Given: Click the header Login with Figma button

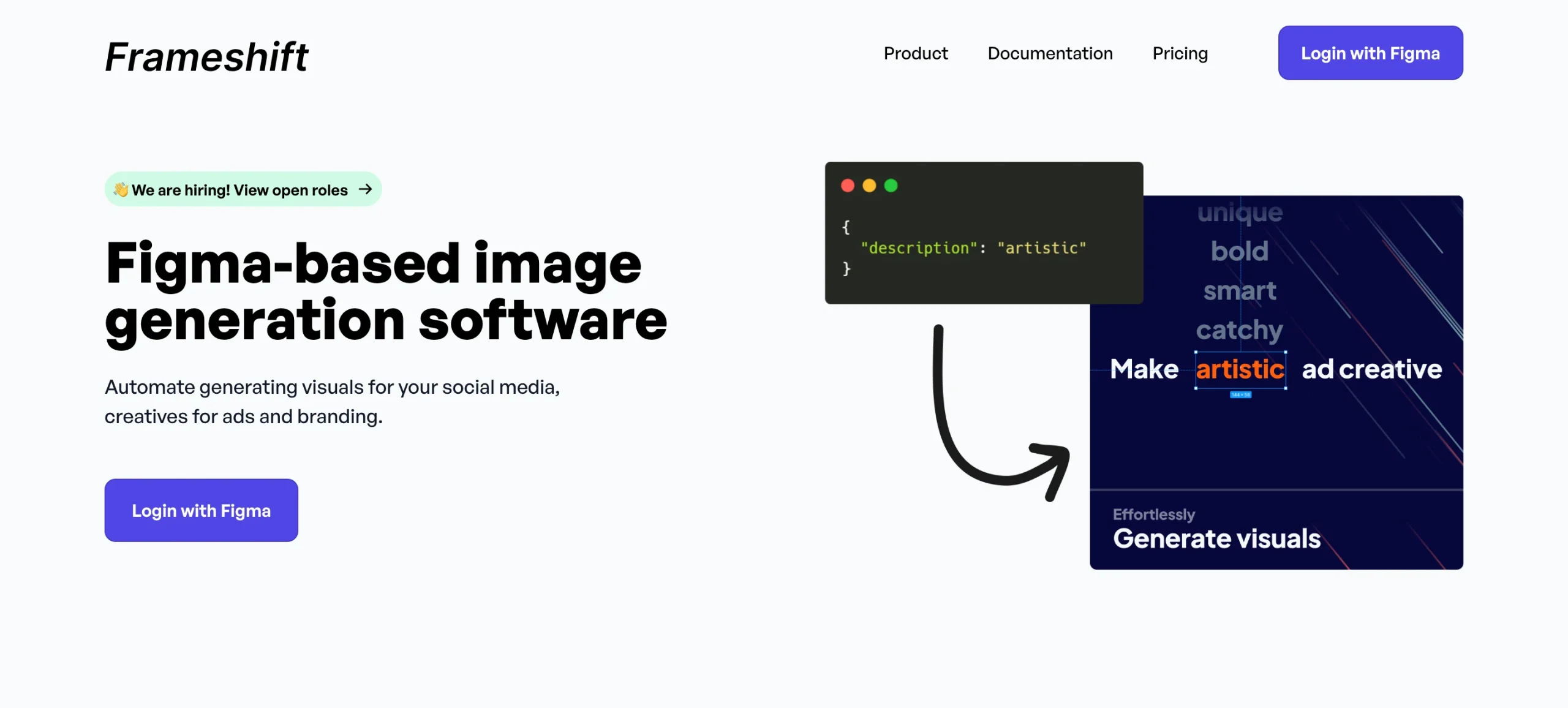Looking at the screenshot, I should click(1370, 53).
